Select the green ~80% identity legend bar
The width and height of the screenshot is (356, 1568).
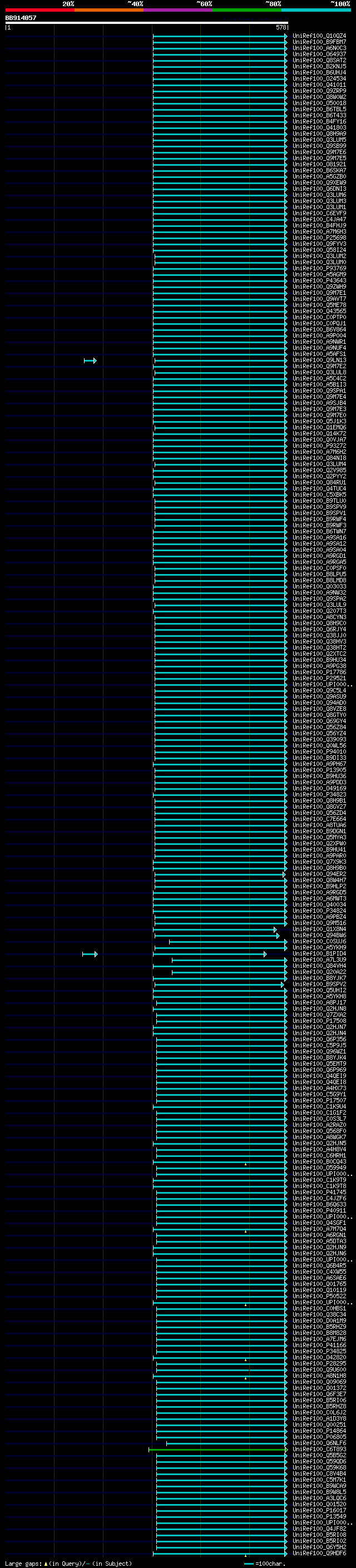(x=247, y=10)
